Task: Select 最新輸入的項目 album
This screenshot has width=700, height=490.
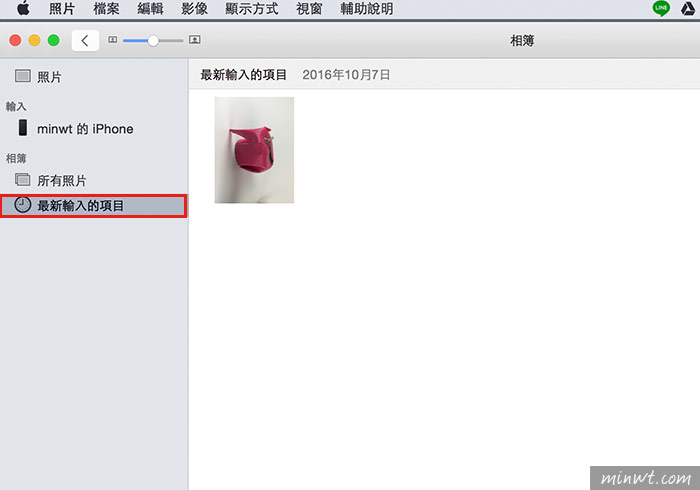Action: [94, 206]
